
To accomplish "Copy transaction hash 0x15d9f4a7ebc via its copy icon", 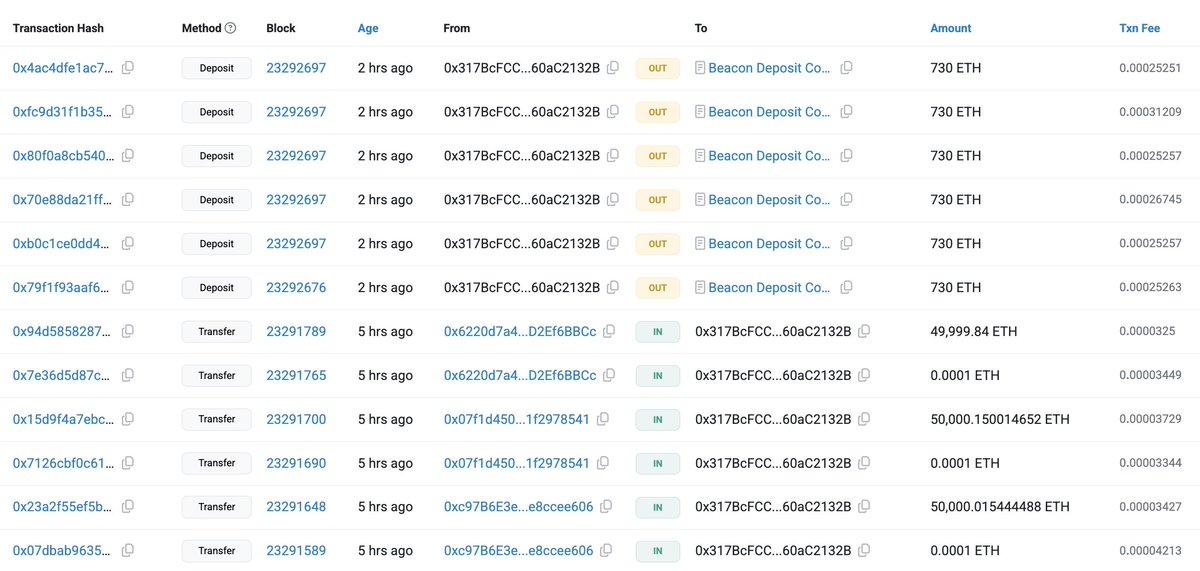I will pos(128,419).
